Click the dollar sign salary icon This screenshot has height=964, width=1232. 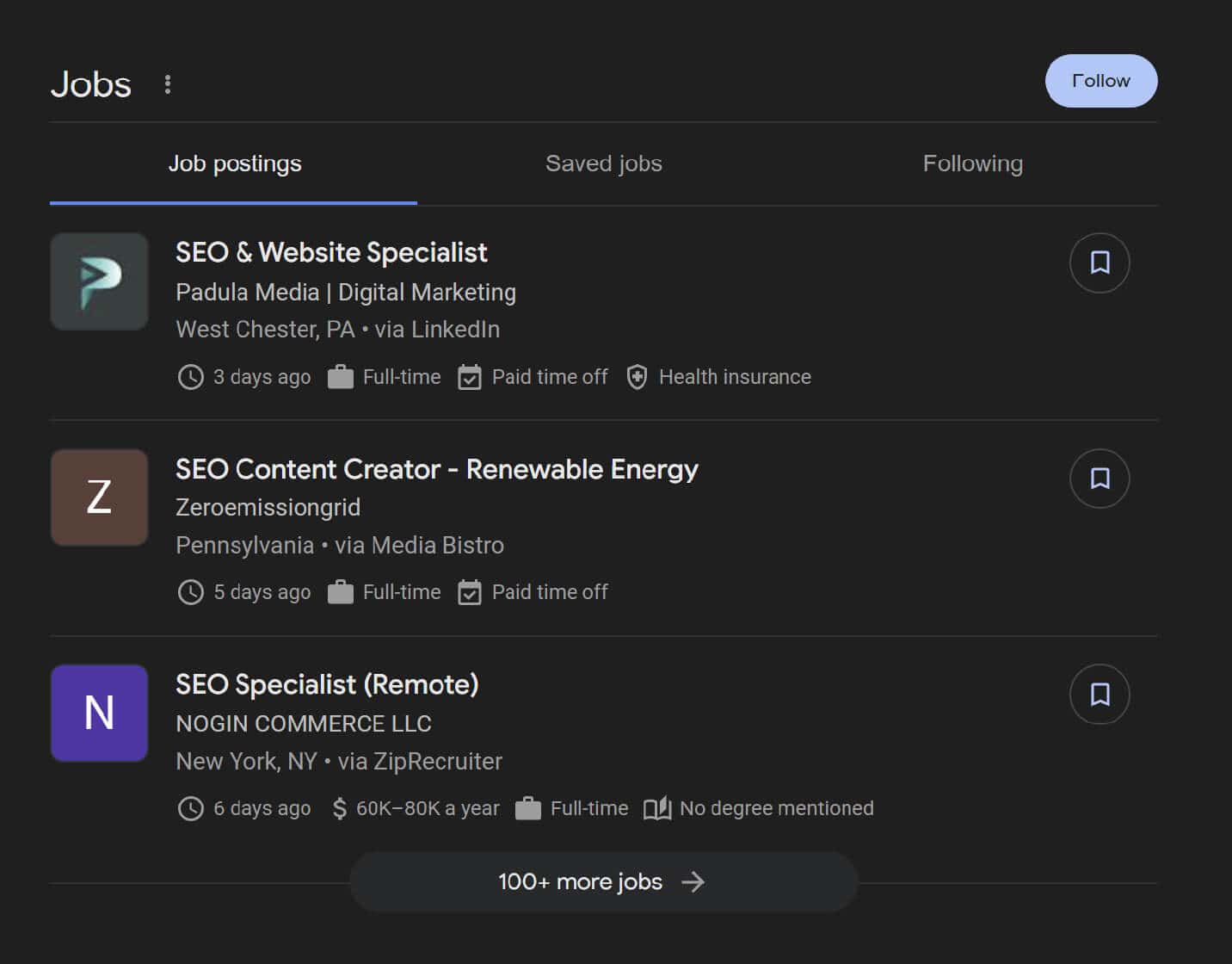click(x=340, y=808)
